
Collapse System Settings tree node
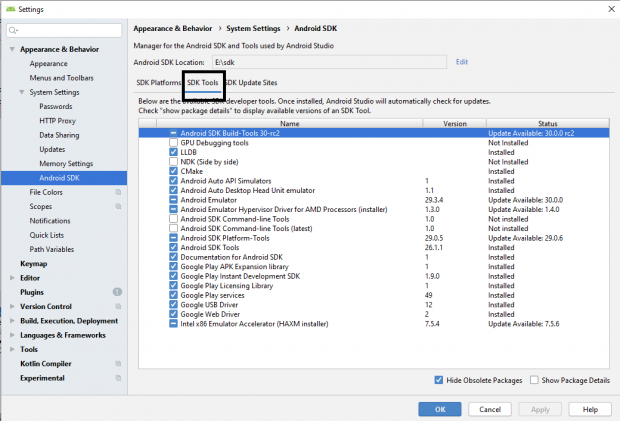pos(22,92)
